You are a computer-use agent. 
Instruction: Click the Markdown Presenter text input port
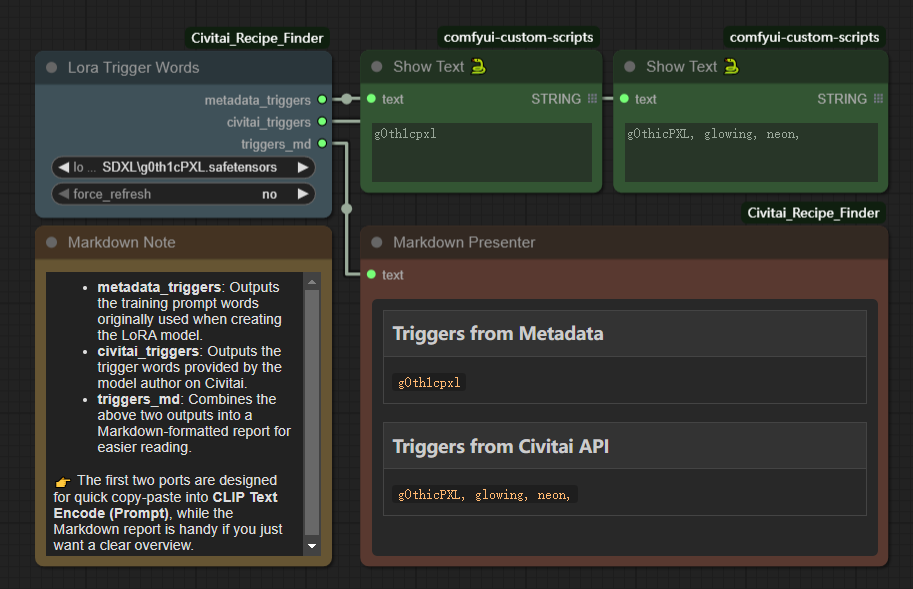pyautogui.click(x=371, y=274)
